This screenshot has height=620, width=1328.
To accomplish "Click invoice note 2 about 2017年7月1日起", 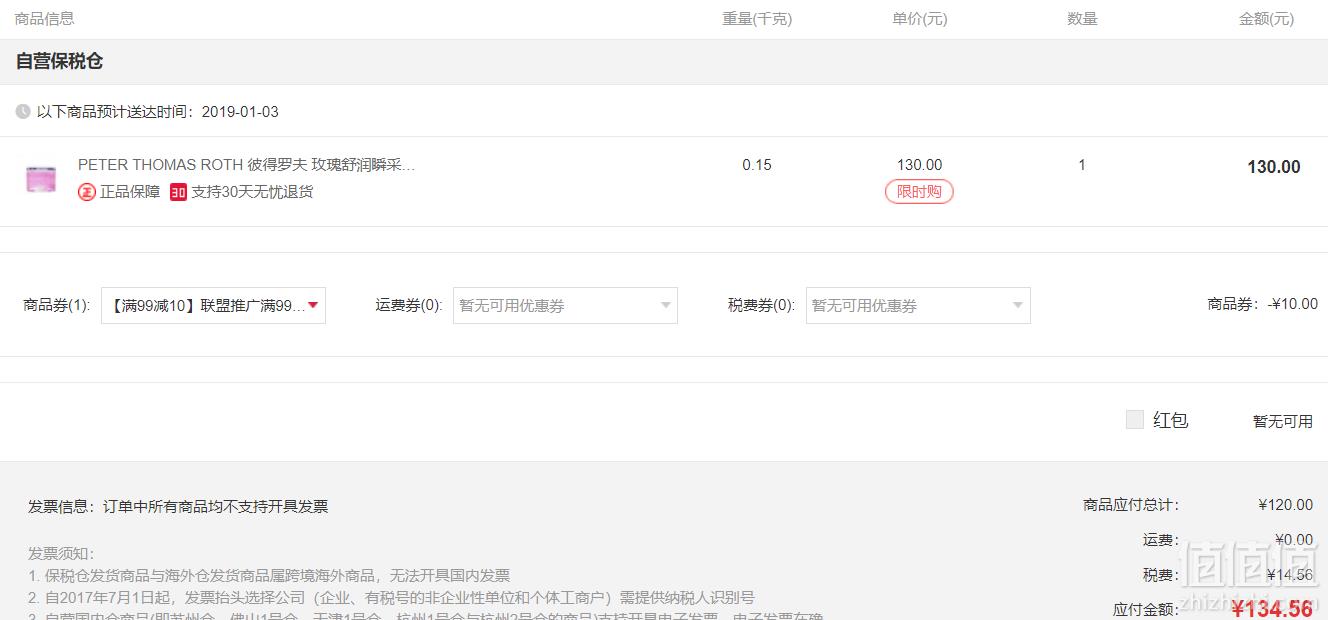I will [x=391, y=597].
